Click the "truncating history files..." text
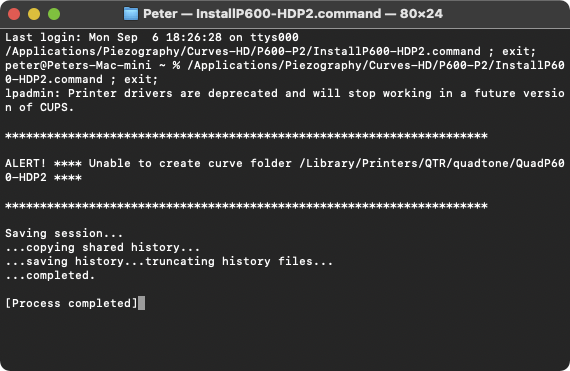The height and width of the screenshot is (371, 570). click(239, 262)
